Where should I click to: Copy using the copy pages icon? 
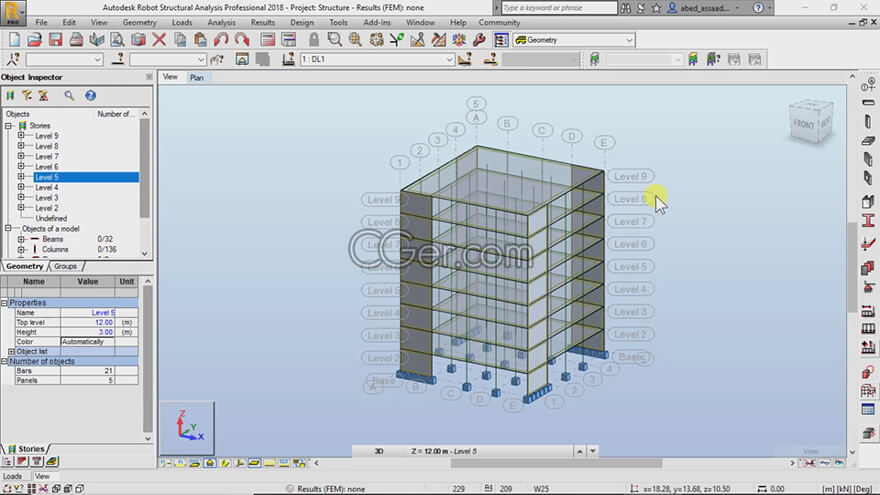[180, 39]
